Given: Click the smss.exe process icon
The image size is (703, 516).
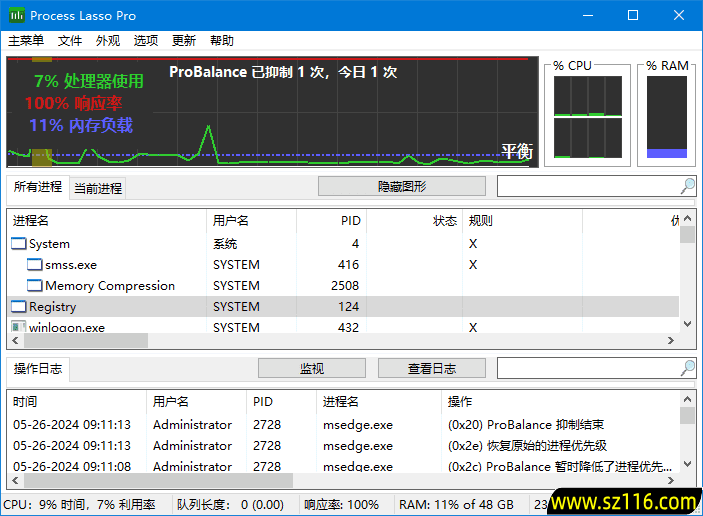Looking at the screenshot, I should tap(35, 265).
